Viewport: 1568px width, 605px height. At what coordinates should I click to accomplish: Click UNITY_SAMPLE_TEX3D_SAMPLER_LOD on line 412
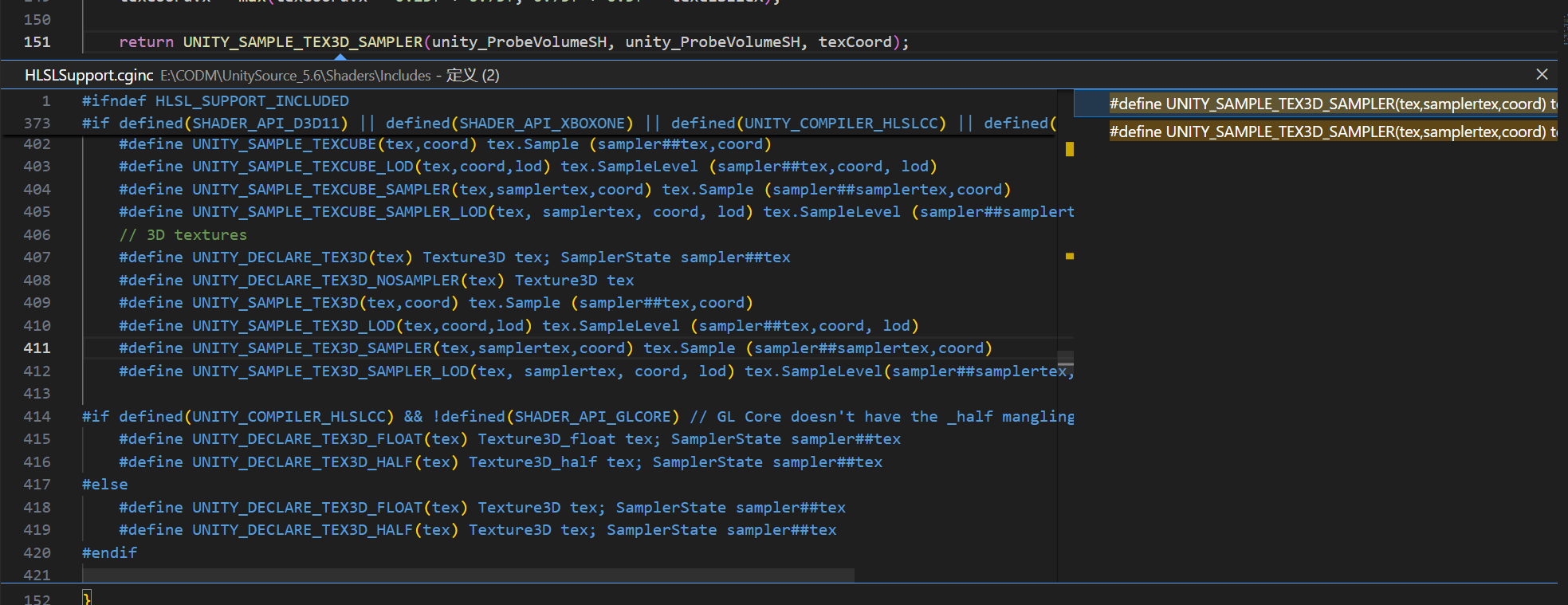coord(330,371)
